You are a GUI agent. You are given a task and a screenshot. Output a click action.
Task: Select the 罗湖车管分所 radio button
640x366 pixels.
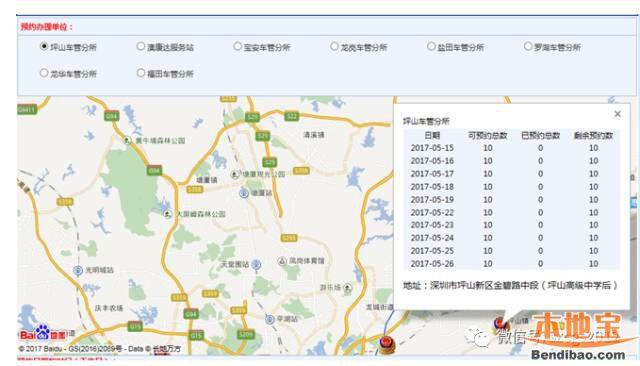click(x=528, y=46)
